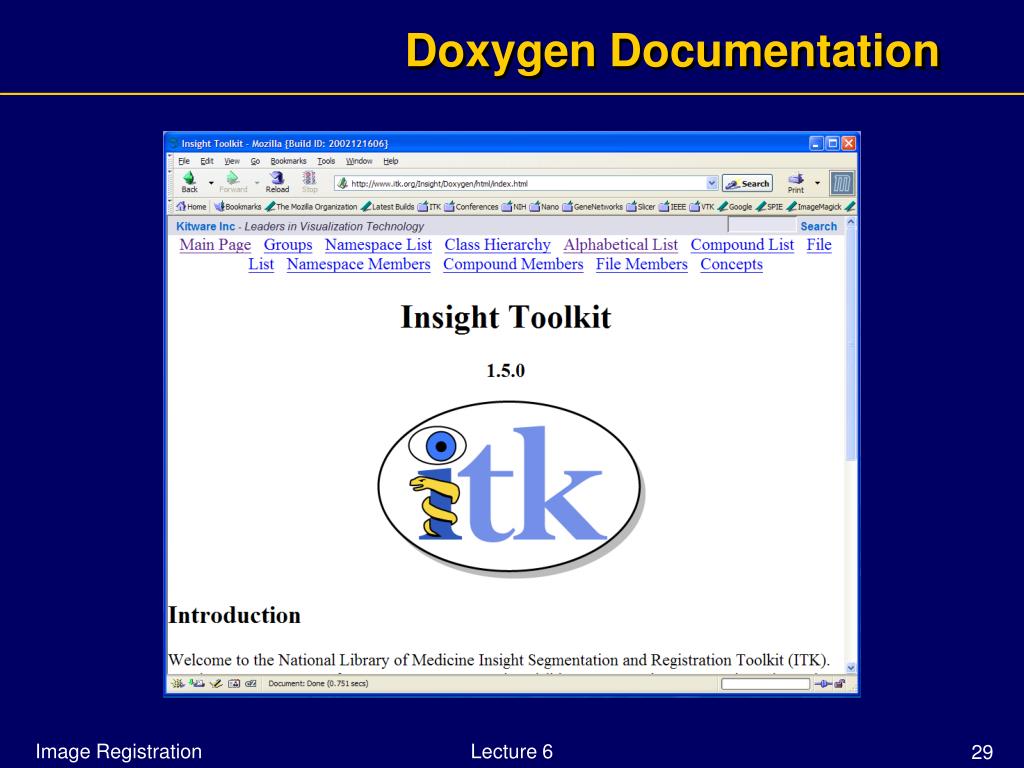
Task: Follow the Compound List link
Action: (x=742, y=245)
